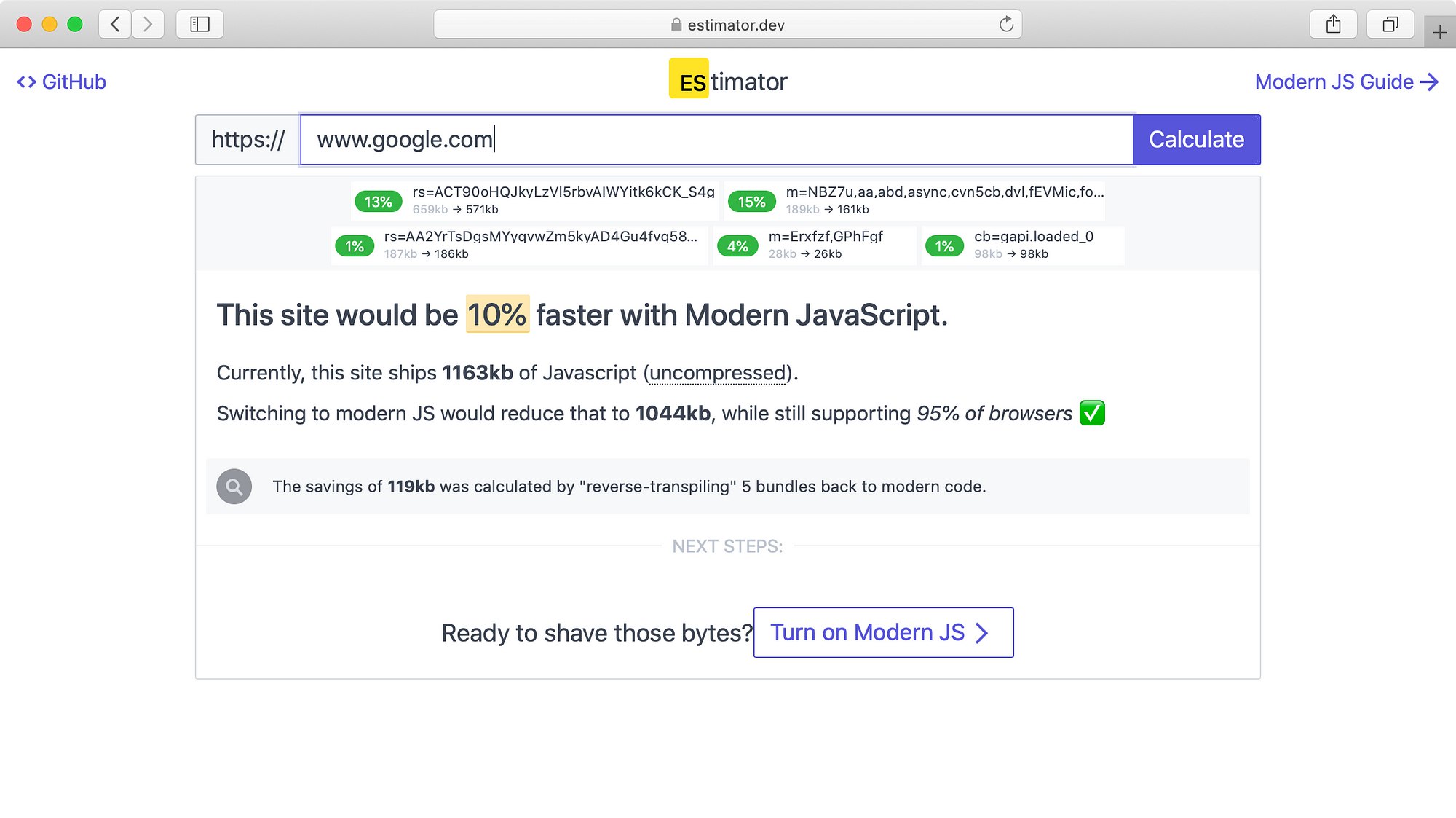Screen dimensions: 1456x818
Task: Open the Share menu icon
Action: pos(1333,25)
